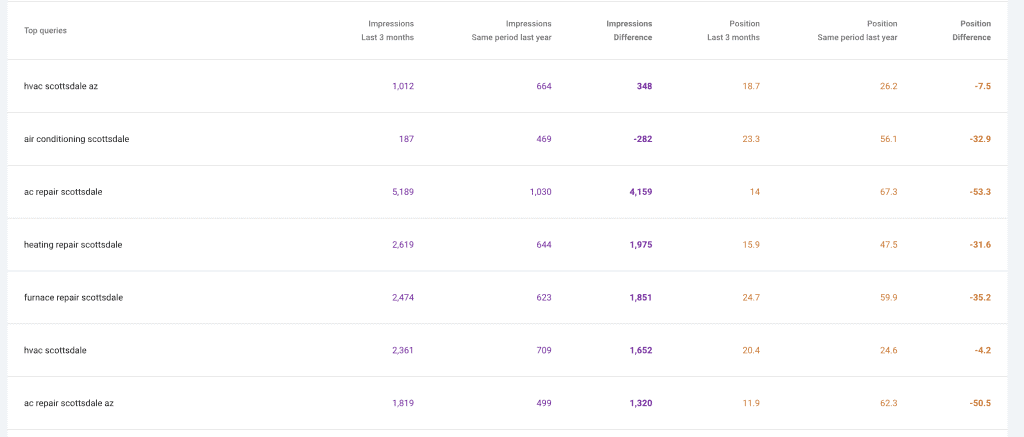
Task: Select the query 'hvac scottsdale'
Action: (56, 350)
